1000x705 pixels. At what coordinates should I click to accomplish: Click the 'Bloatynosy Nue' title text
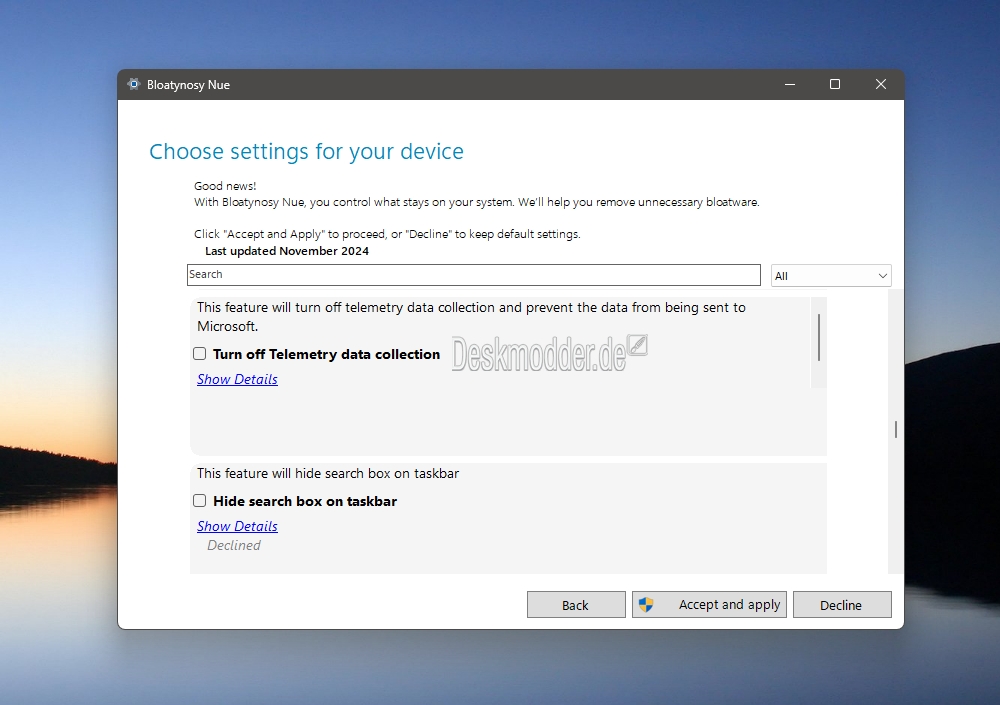coord(188,85)
